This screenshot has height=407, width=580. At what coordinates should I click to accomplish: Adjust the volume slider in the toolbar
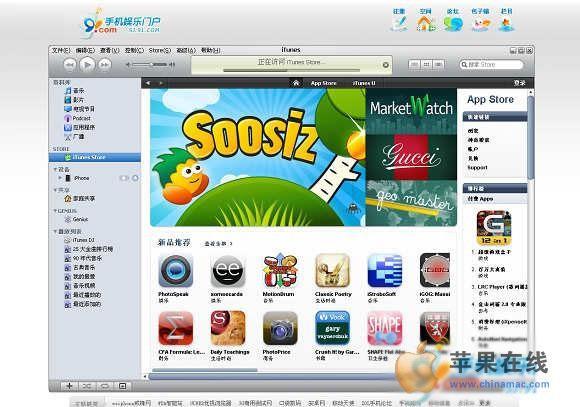pyautogui.click(x=150, y=64)
